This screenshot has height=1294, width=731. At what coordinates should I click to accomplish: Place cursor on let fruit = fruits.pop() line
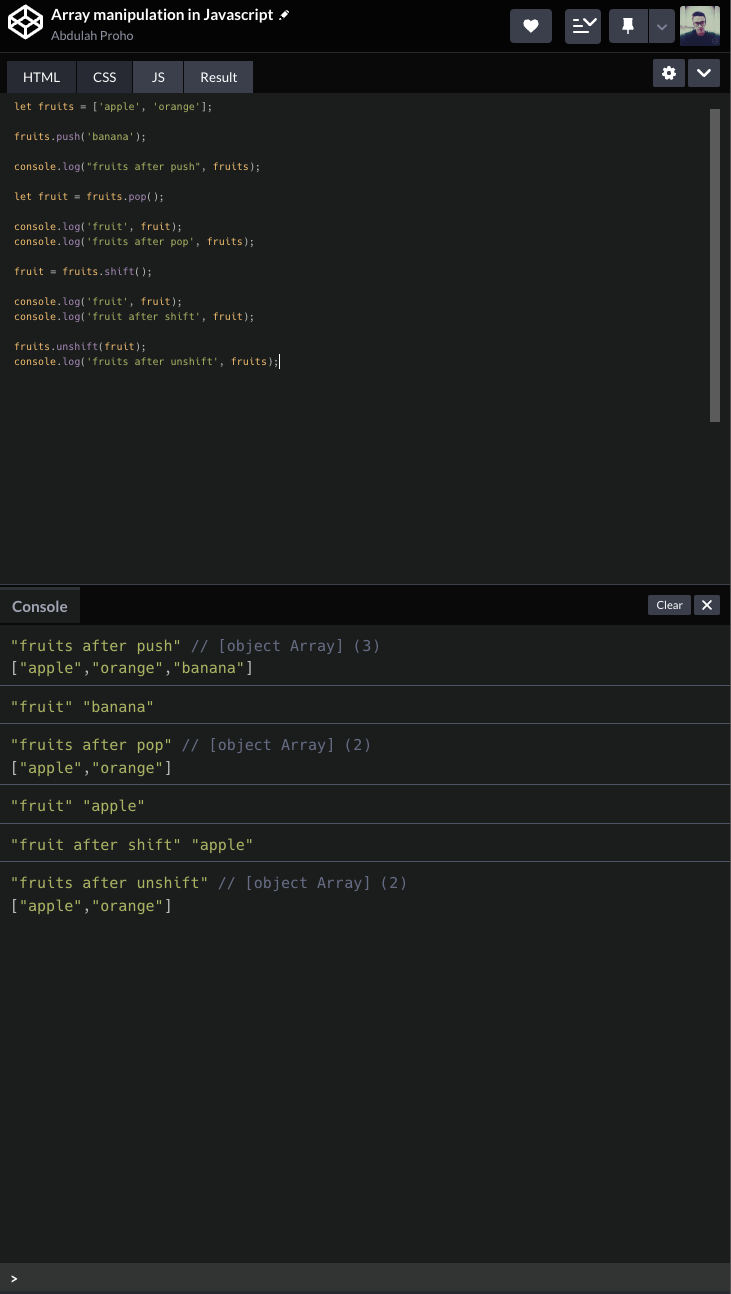[89, 196]
